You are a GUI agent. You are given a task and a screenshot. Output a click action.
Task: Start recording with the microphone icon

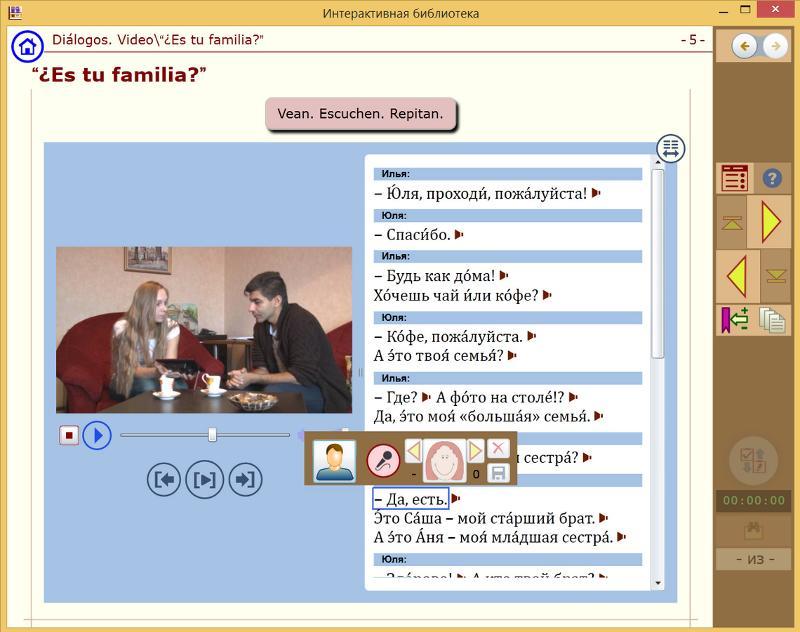point(381,461)
